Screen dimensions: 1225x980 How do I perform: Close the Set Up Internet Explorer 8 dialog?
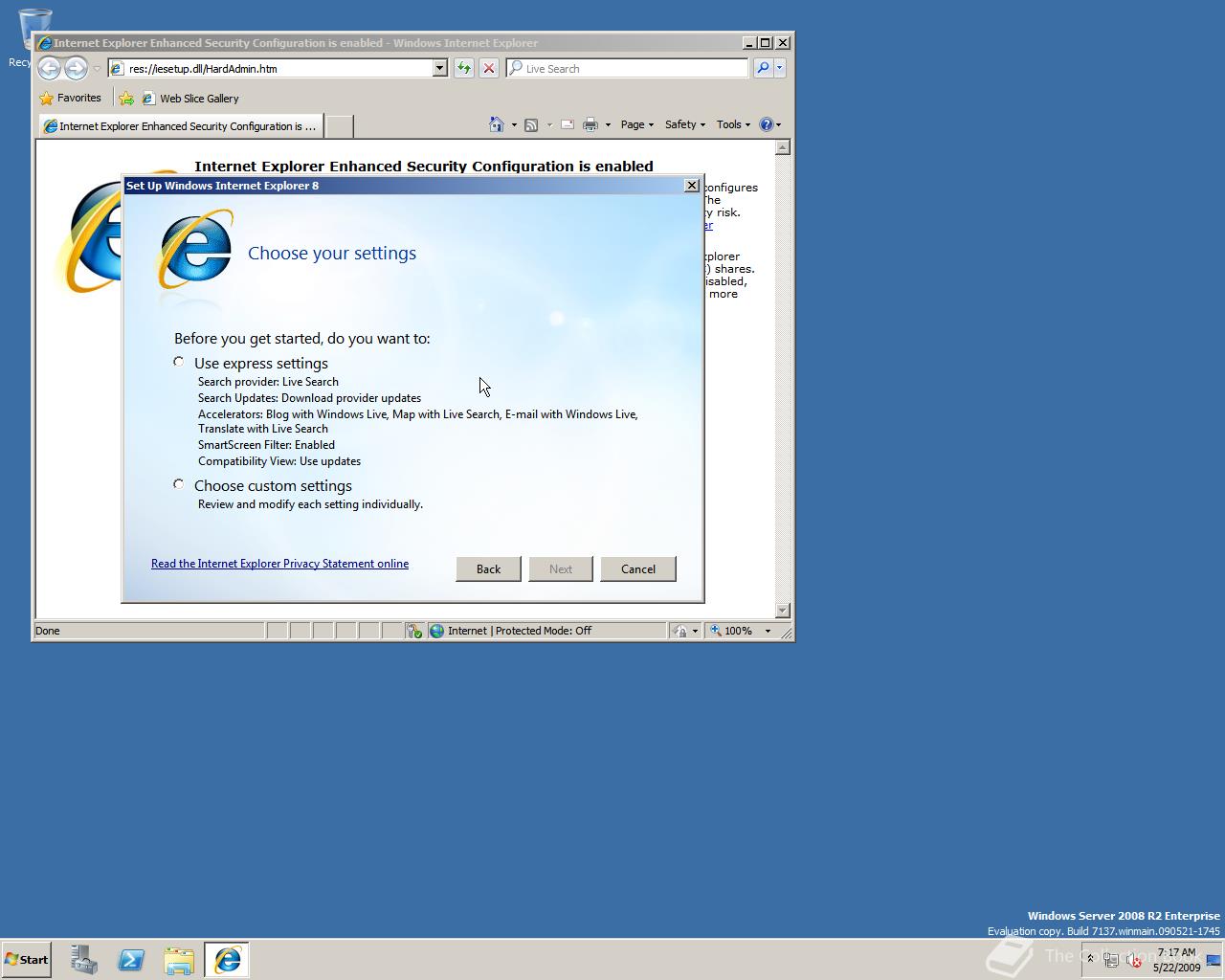[x=692, y=186]
